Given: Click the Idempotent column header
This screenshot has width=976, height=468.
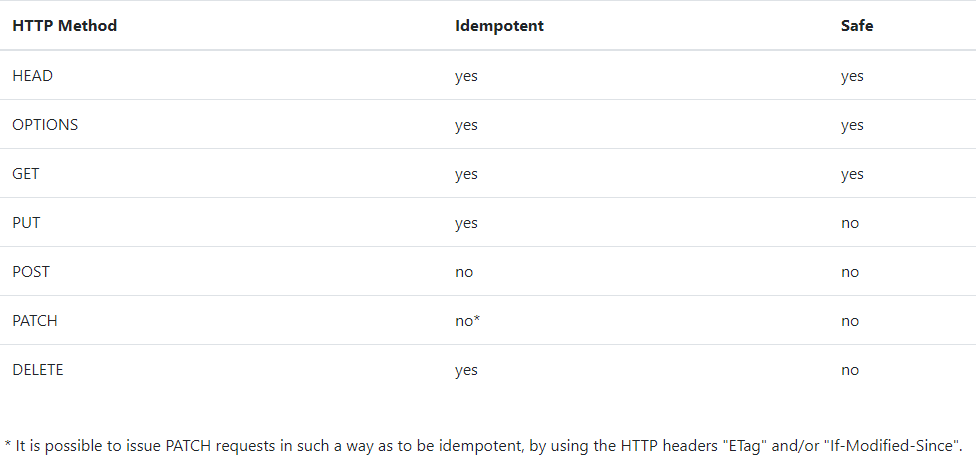Looking at the screenshot, I should click(499, 26).
